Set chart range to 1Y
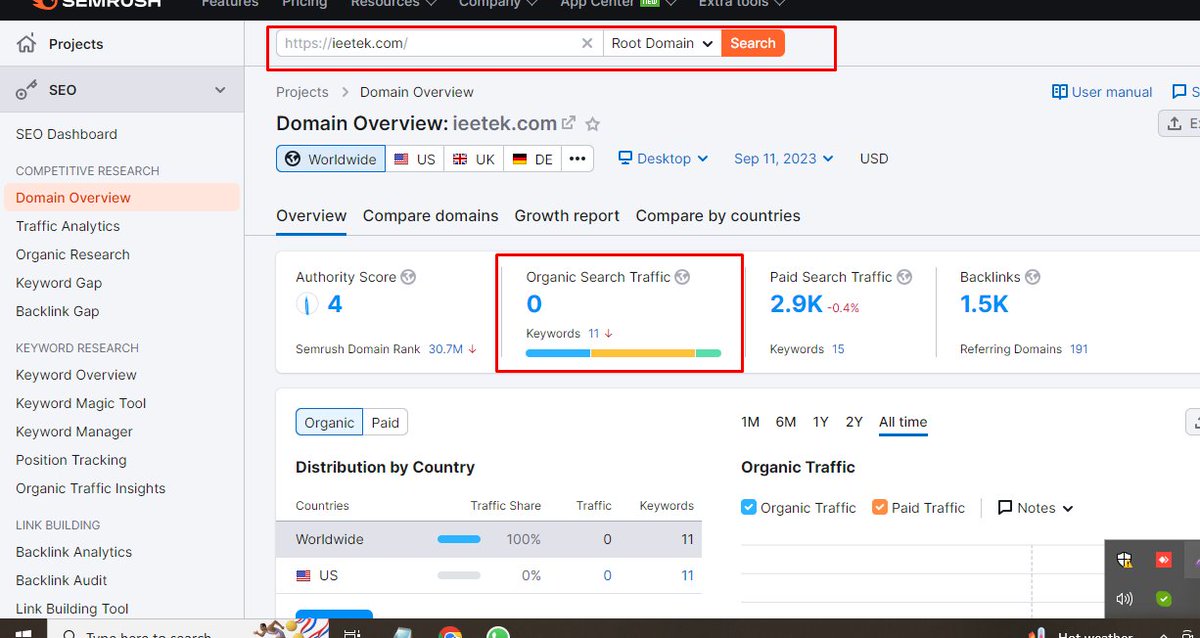The height and width of the screenshot is (638, 1200). tap(821, 422)
